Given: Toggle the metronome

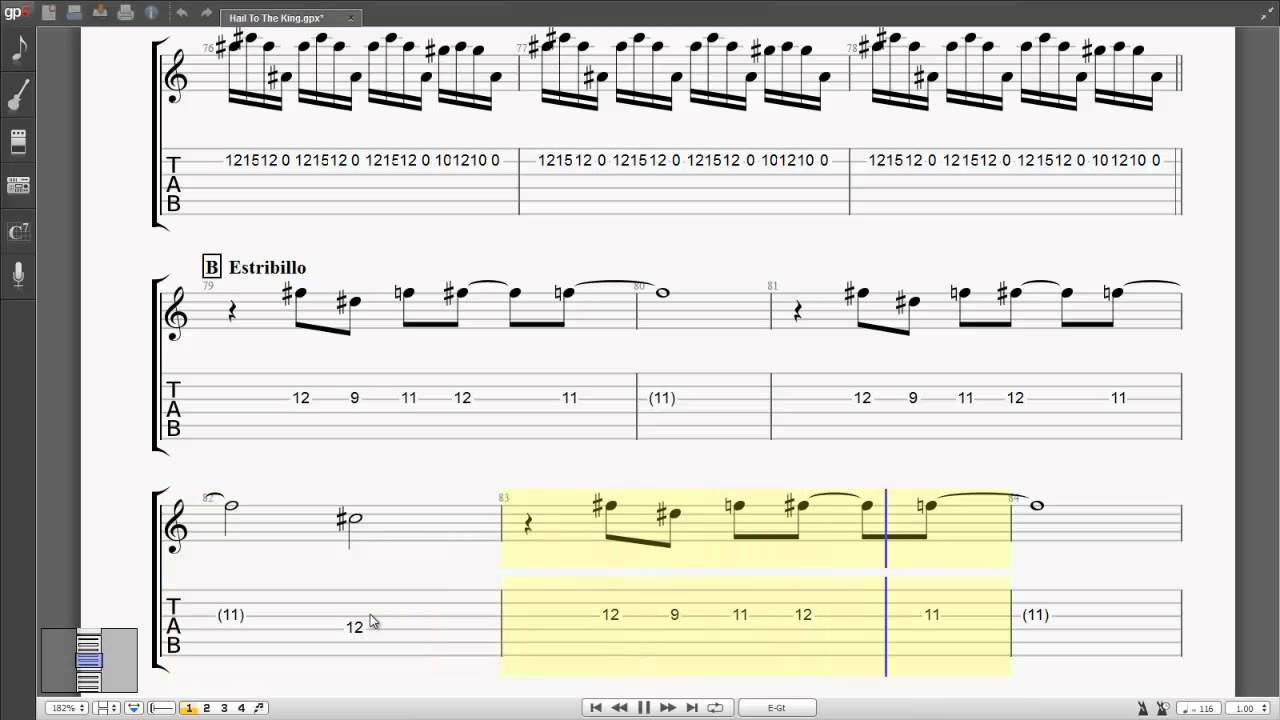Looking at the screenshot, I should coord(1143,708).
